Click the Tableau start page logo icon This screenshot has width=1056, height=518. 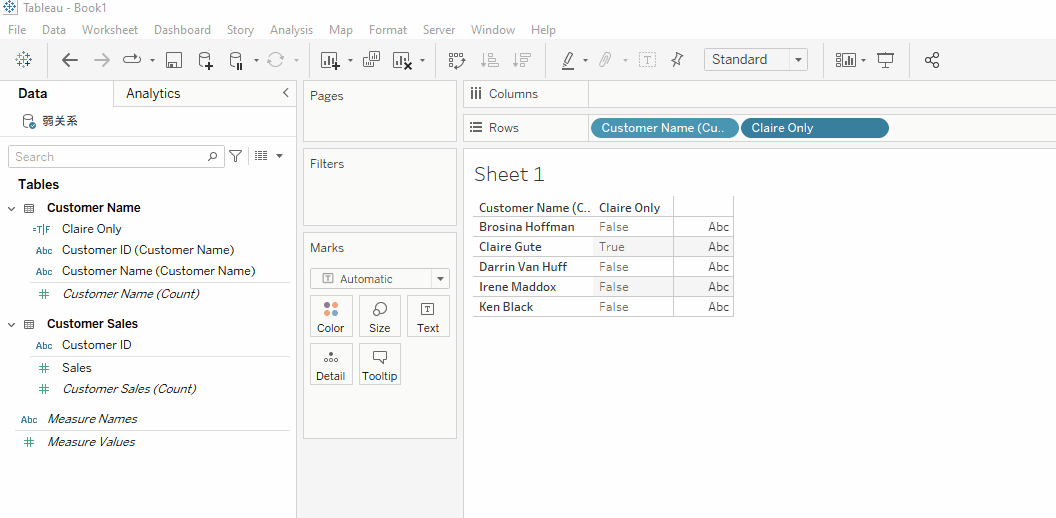pos(24,60)
